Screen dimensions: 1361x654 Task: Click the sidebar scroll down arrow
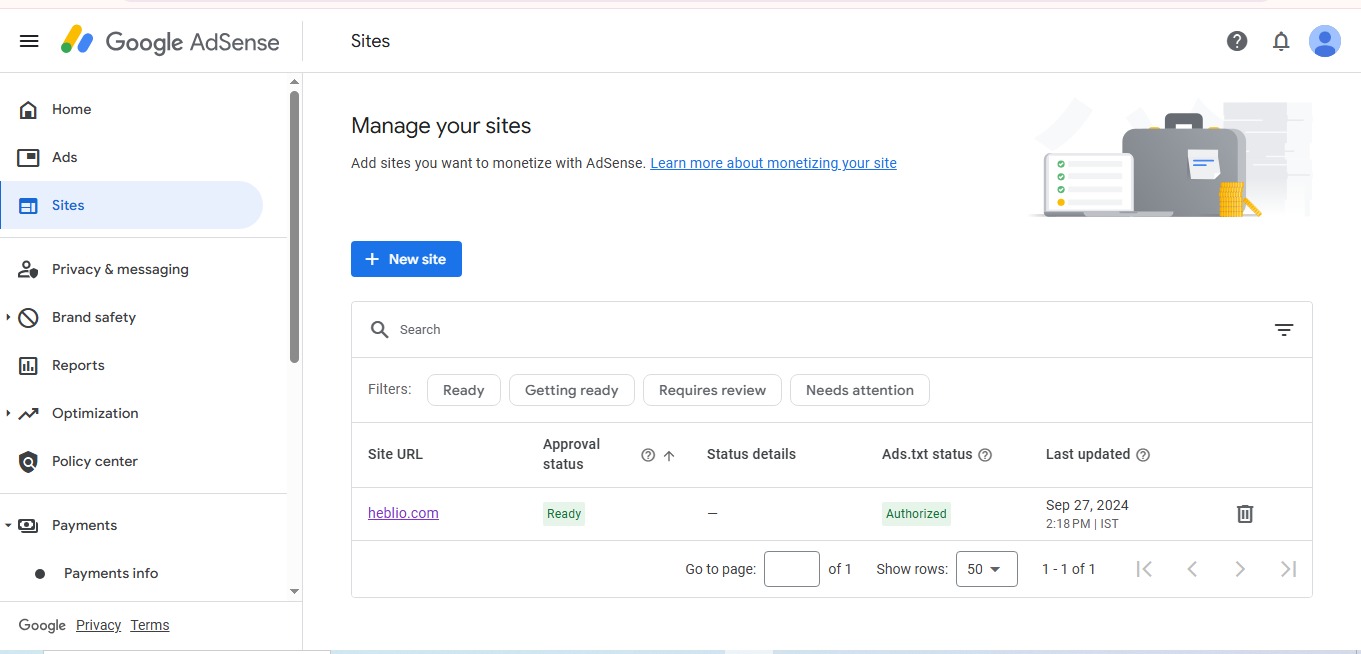point(294,591)
